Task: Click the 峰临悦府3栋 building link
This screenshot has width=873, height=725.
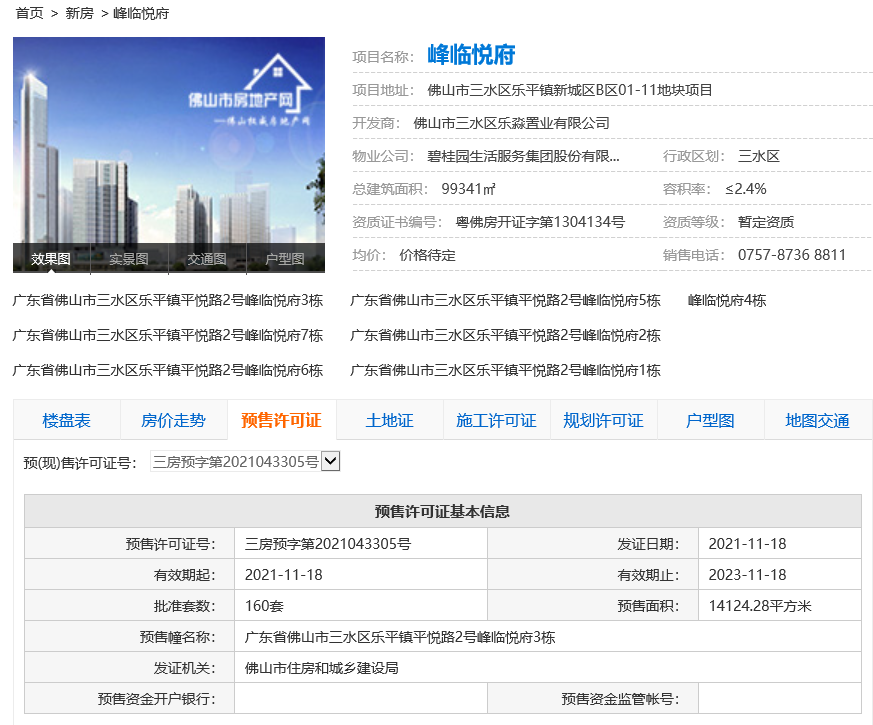Action: [168, 300]
